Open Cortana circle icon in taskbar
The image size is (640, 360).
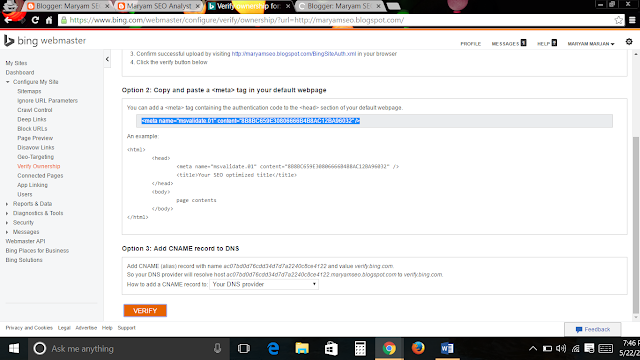click(40, 349)
